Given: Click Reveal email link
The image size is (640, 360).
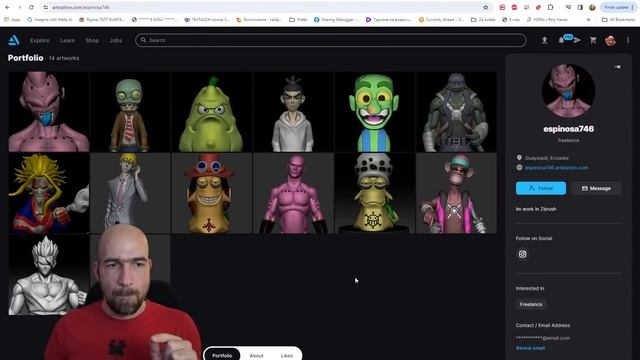Looking at the screenshot, I should (530, 348).
